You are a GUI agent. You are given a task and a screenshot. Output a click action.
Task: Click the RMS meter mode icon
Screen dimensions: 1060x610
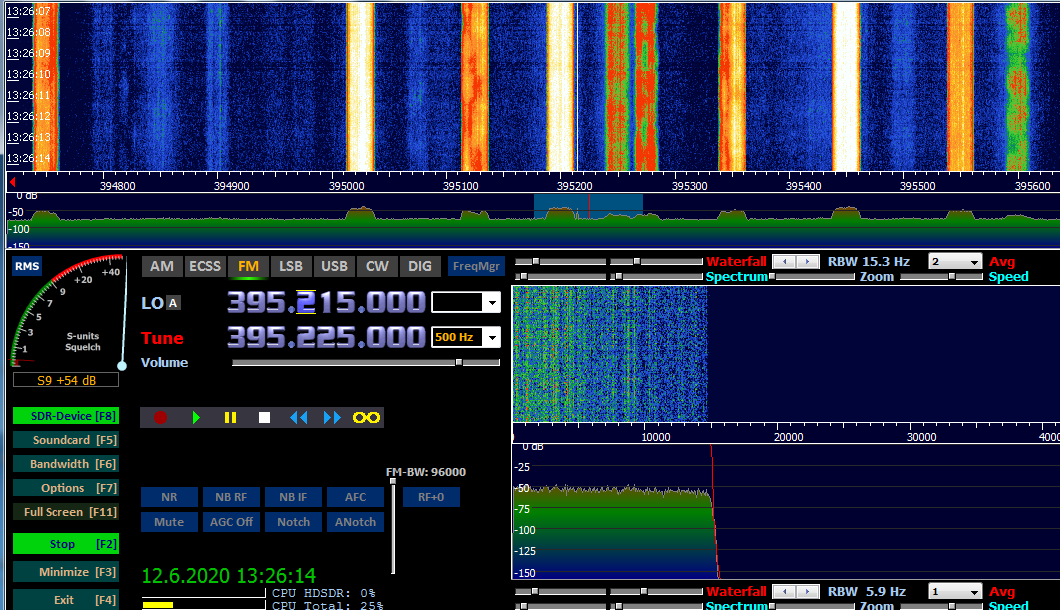pos(27,266)
